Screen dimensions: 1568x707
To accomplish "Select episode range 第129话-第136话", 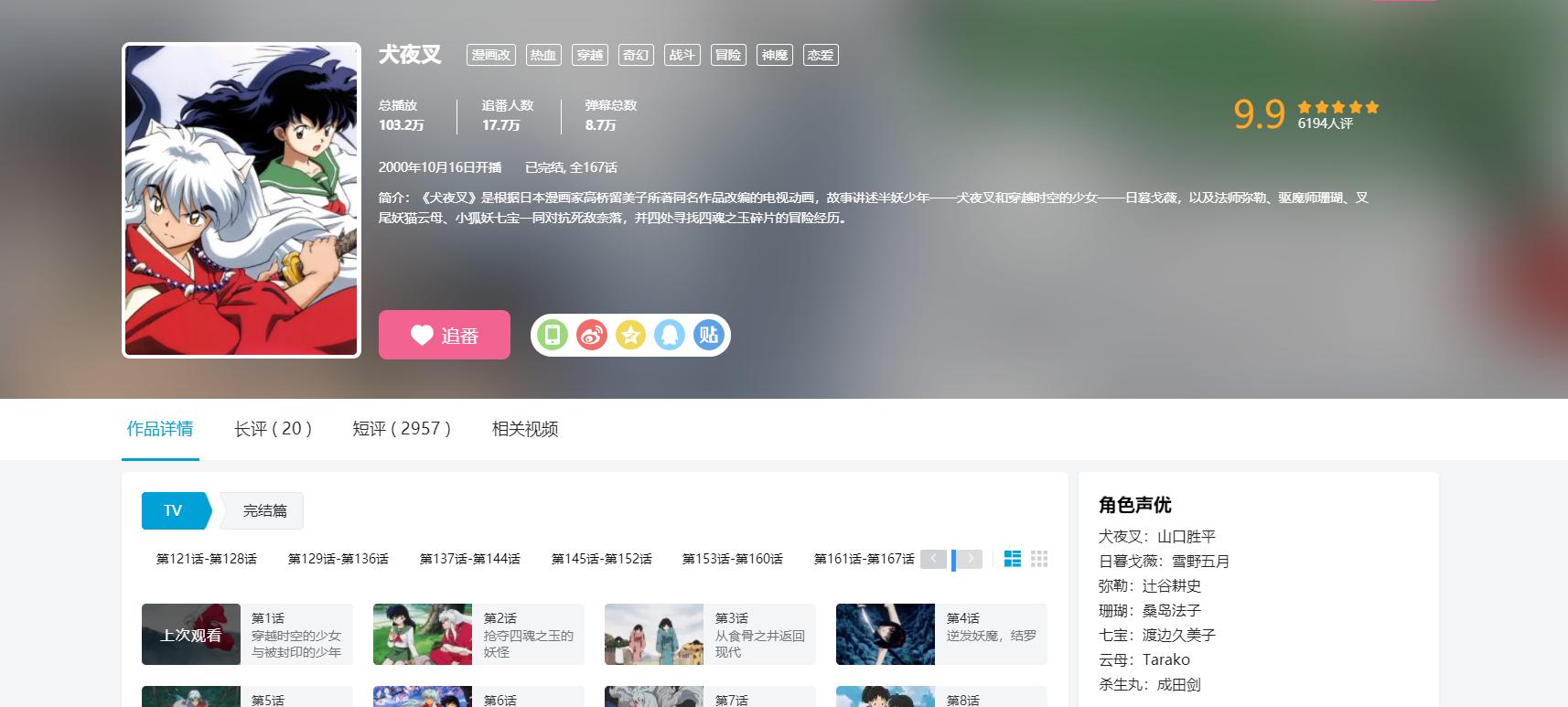I will tap(338, 559).
